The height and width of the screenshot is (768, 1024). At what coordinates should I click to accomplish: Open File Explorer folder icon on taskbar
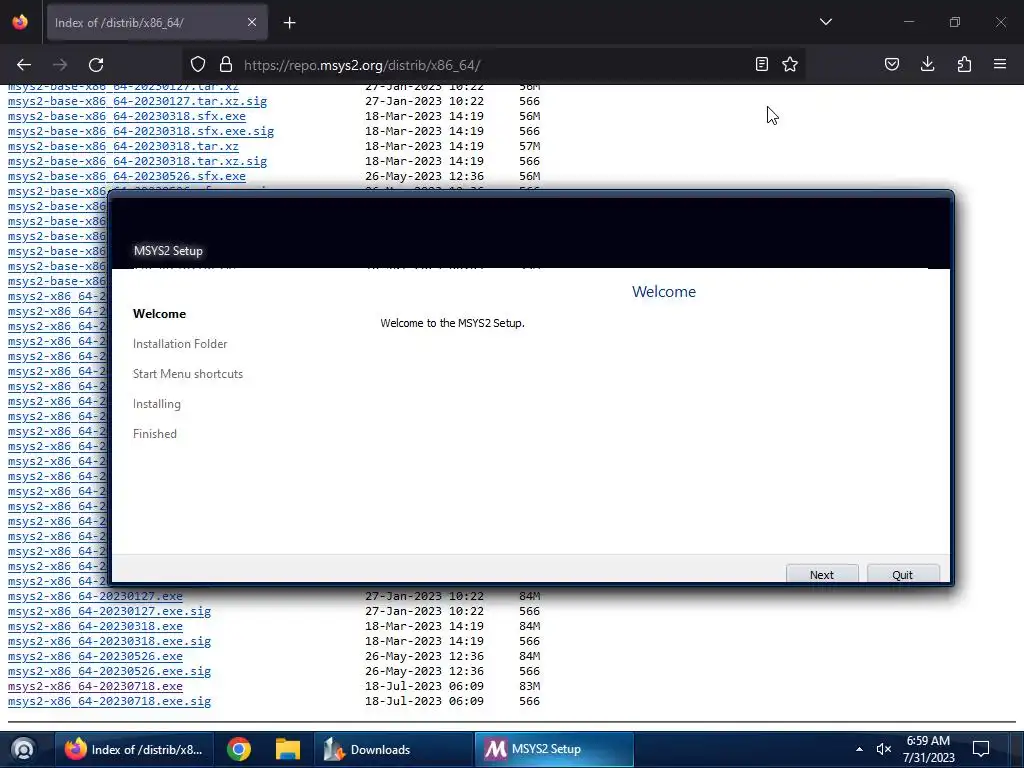[x=287, y=749]
